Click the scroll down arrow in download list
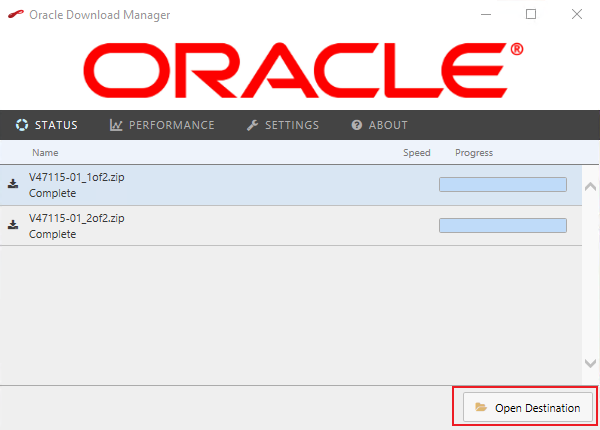600x430 pixels. [x=590, y=363]
